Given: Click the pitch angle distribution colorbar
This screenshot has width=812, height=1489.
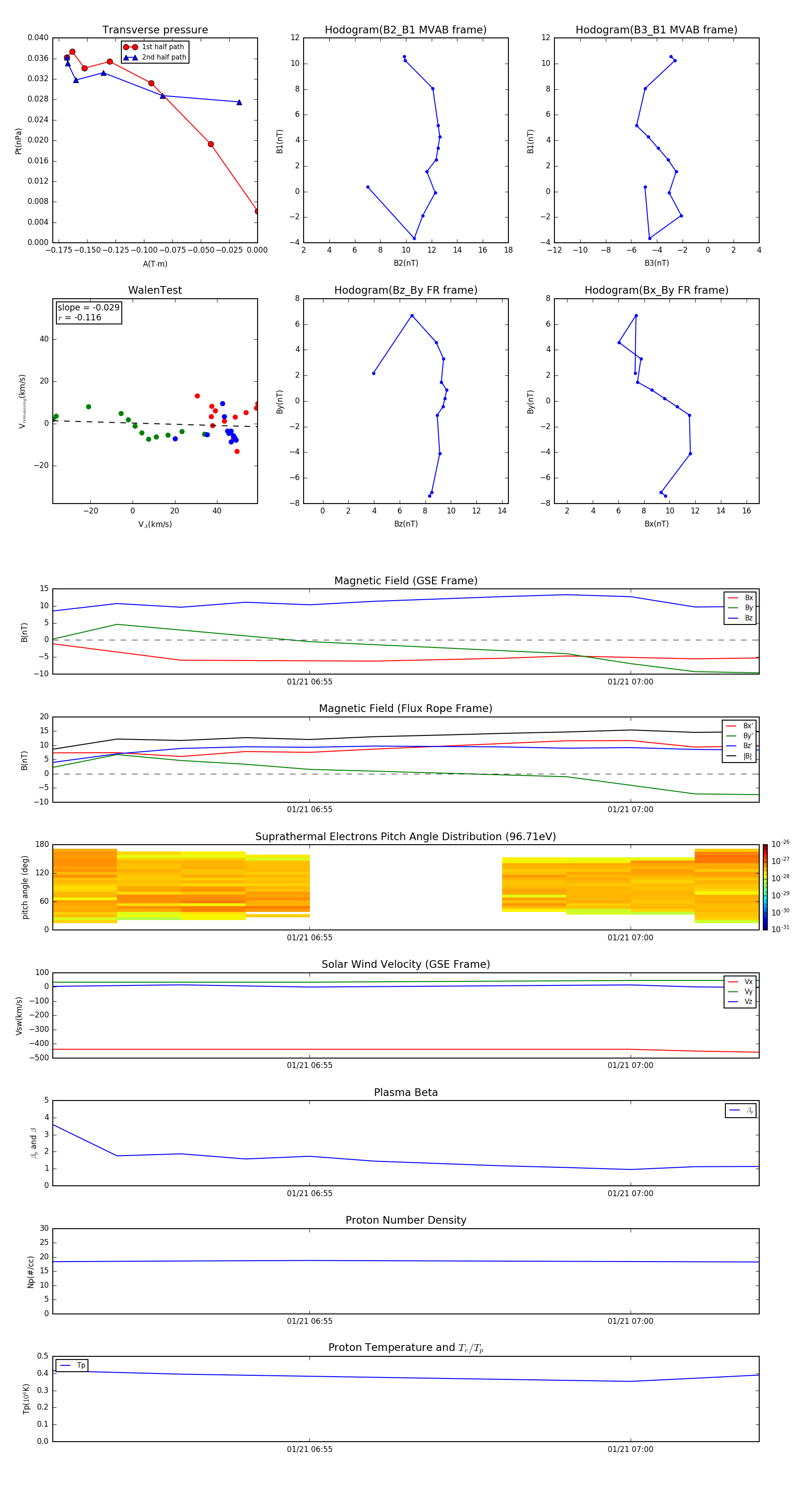Looking at the screenshot, I should (x=765, y=887).
